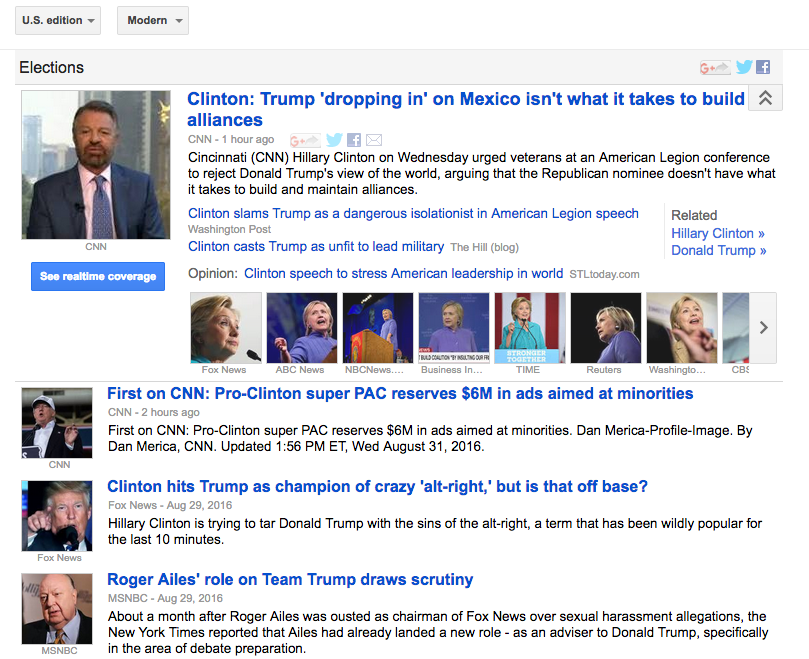Image resolution: width=809 pixels, height=659 pixels.
Task: Open headline about Trump 'dropping in' on Mexico
Action: pyautogui.click(x=466, y=109)
